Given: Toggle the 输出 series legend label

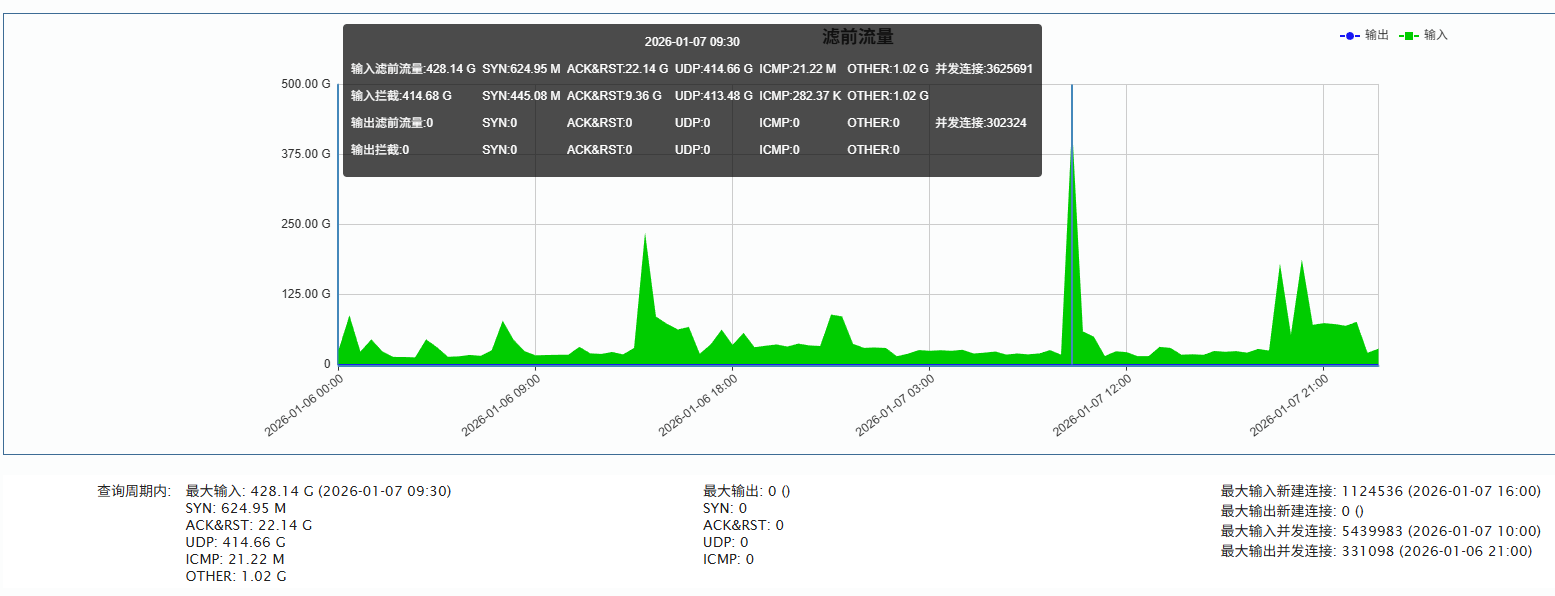Looking at the screenshot, I should 1377,35.
